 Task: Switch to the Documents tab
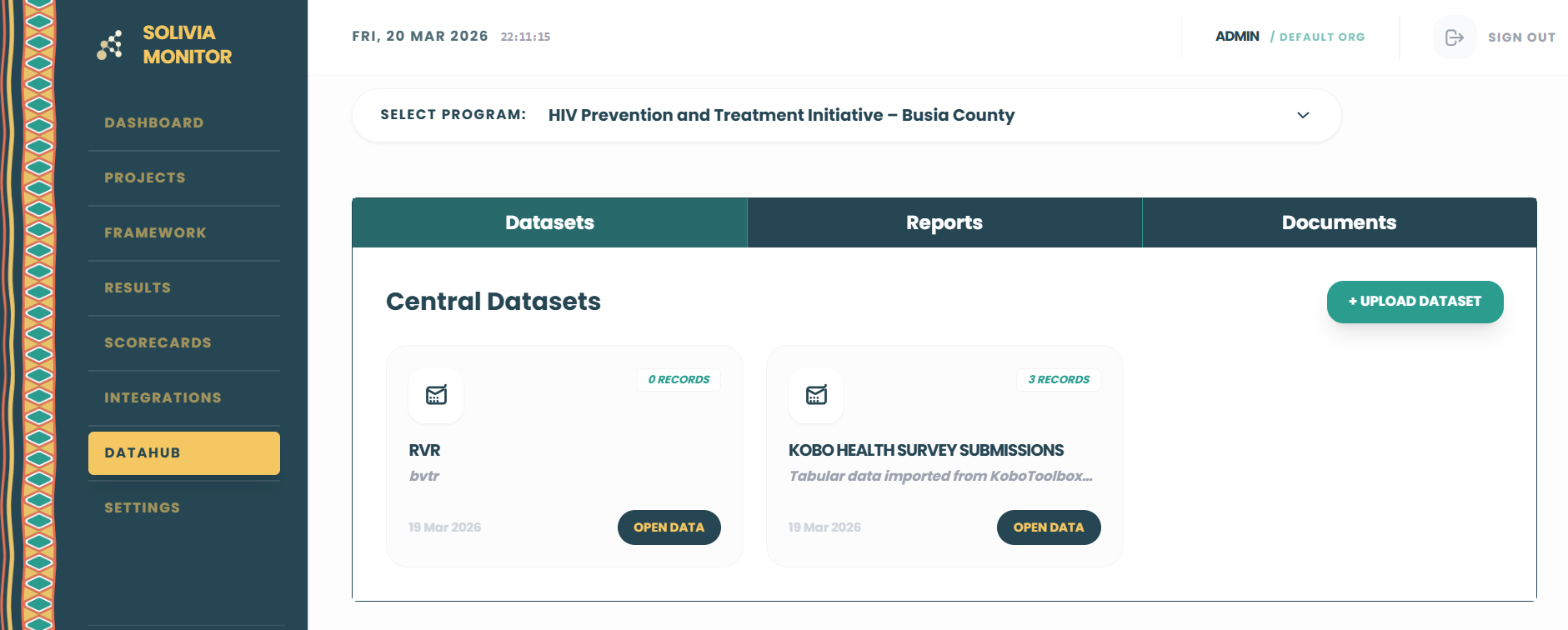coord(1340,222)
